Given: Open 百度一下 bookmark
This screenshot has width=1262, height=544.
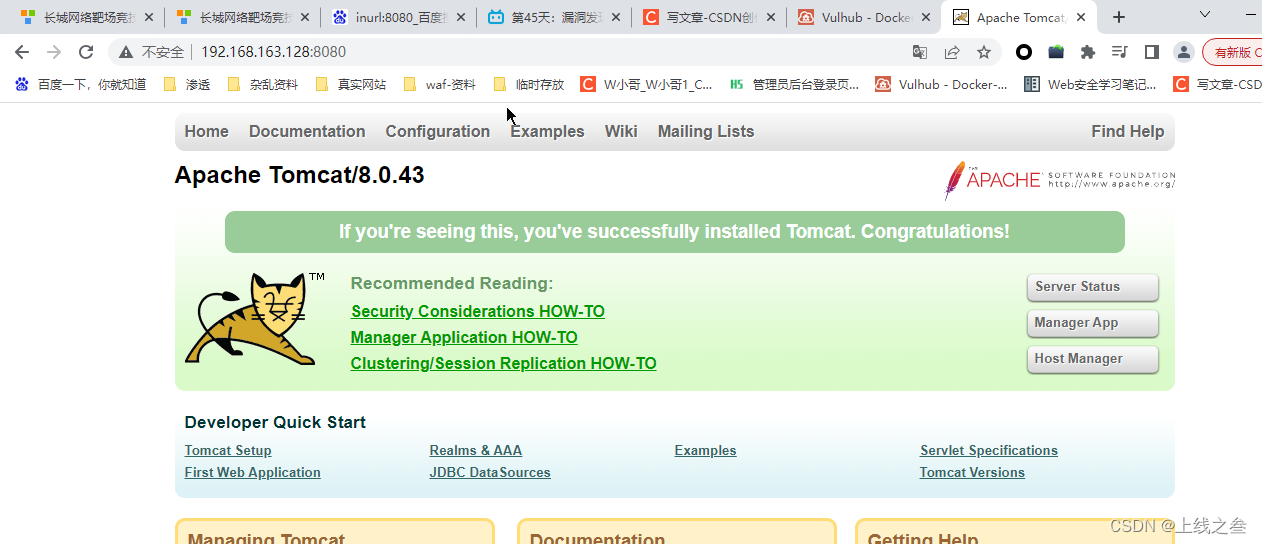Looking at the screenshot, I should point(81,85).
